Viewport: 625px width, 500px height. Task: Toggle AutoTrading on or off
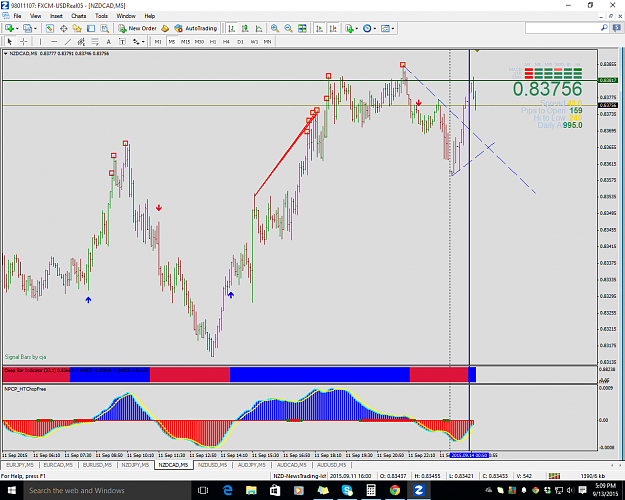tap(196, 28)
